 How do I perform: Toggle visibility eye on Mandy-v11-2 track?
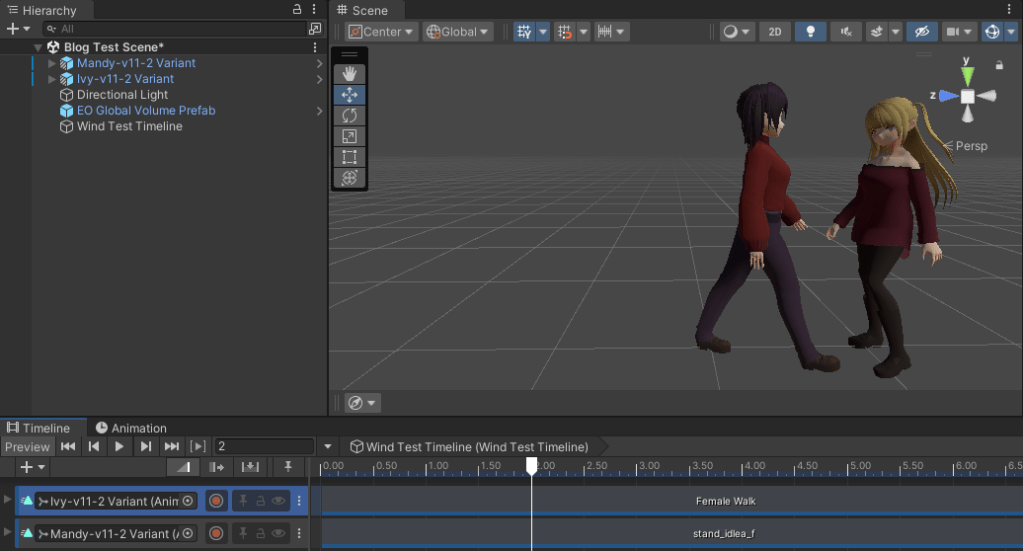tap(278, 533)
